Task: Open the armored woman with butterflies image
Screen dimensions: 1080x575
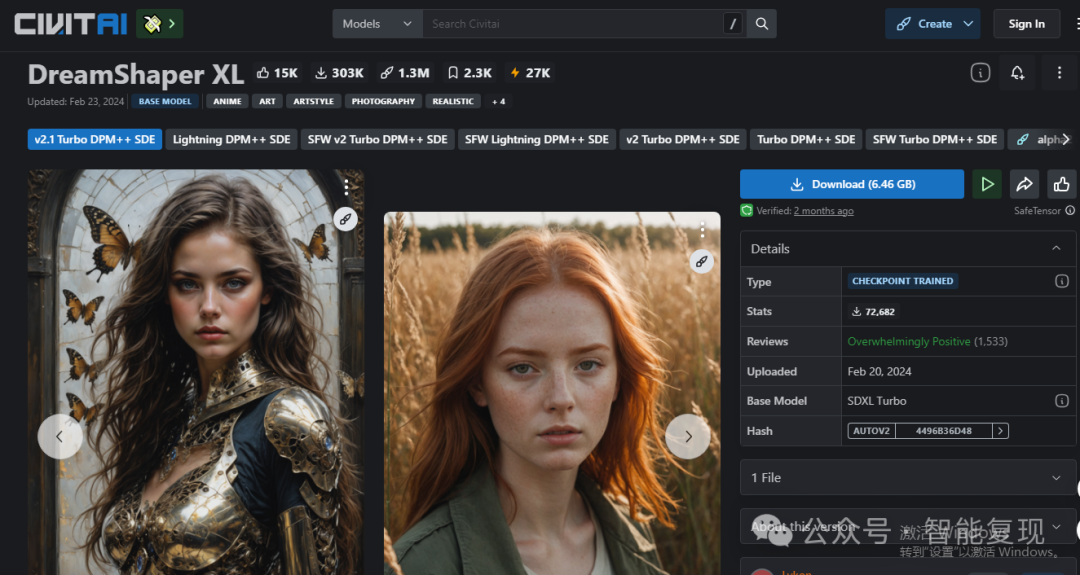Action: pos(196,372)
